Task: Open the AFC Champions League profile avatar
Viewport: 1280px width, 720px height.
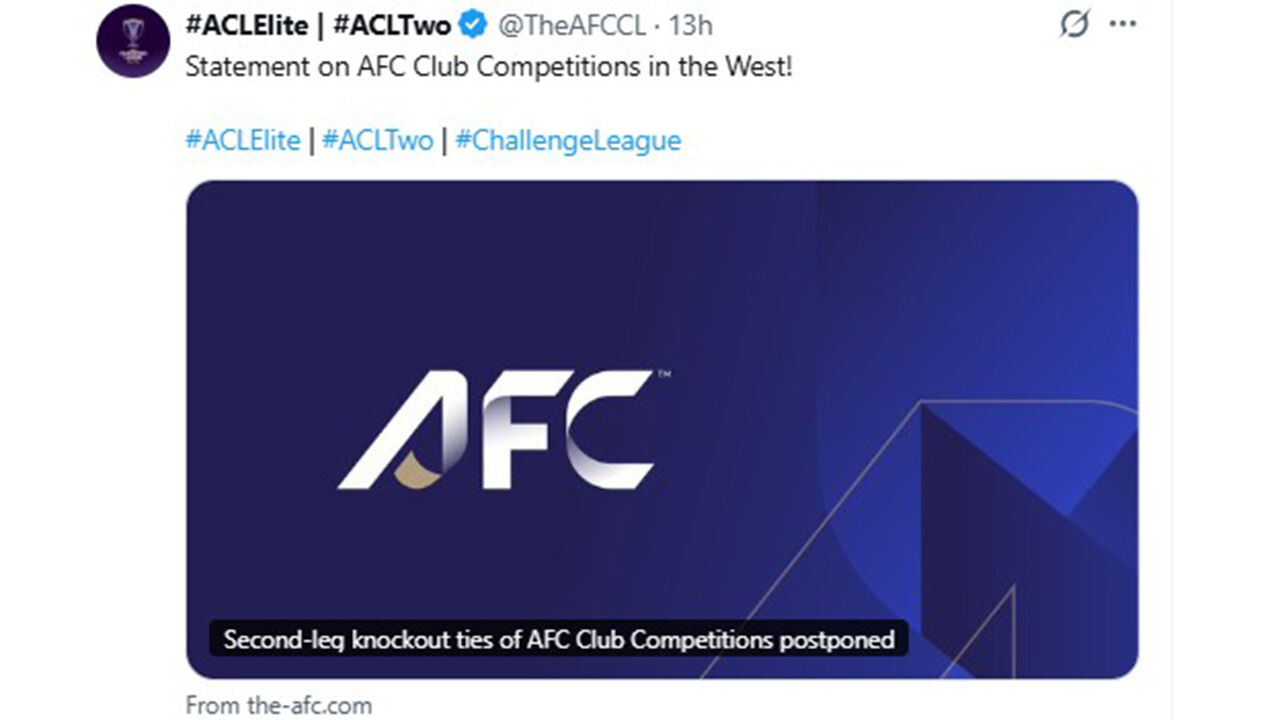Action: (x=133, y=40)
